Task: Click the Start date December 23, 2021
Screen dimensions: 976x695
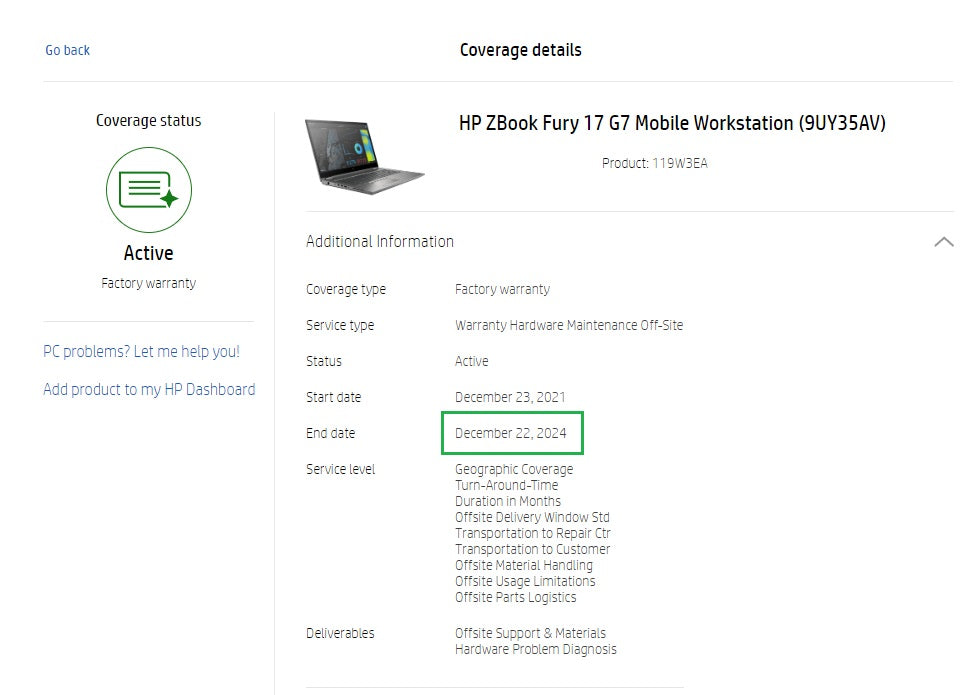Action: click(x=510, y=397)
